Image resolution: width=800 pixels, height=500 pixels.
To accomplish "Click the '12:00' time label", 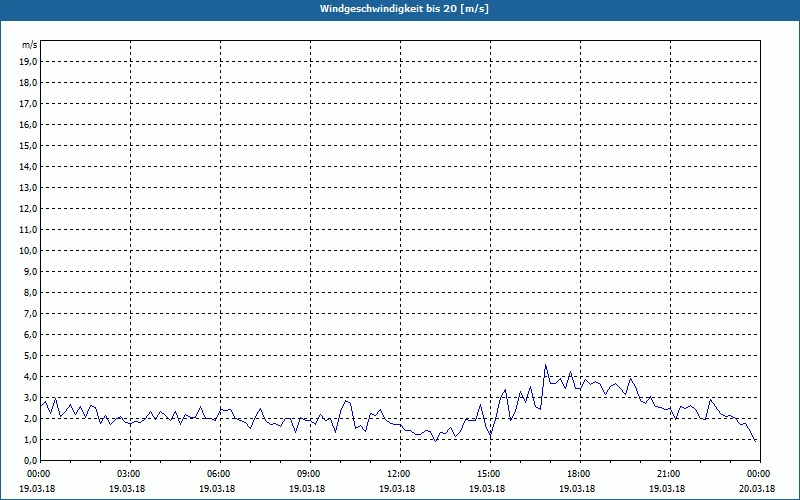I will (x=397, y=474).
